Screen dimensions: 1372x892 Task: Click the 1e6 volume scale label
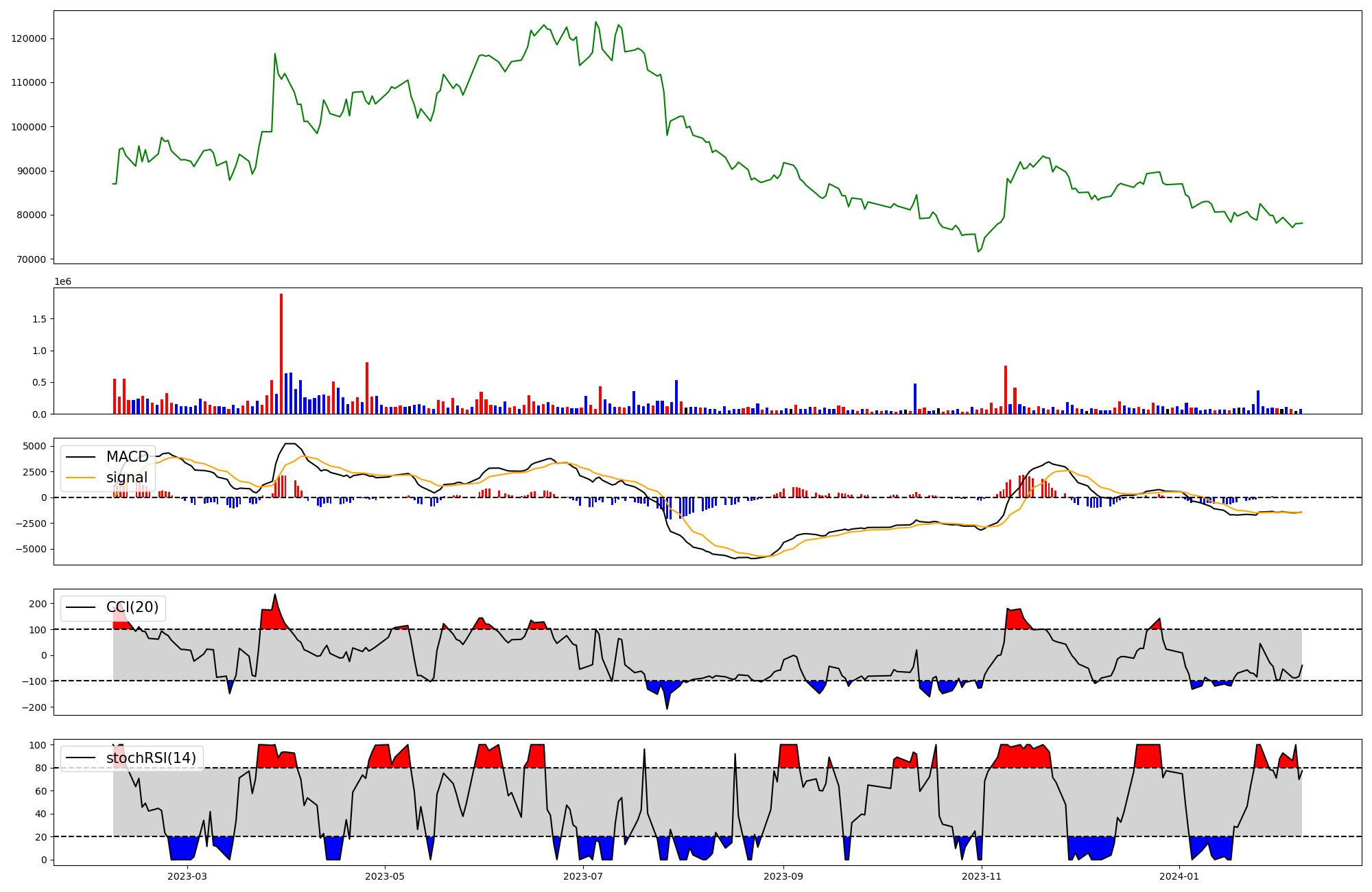pyautogui.click(x=62, y=282)
